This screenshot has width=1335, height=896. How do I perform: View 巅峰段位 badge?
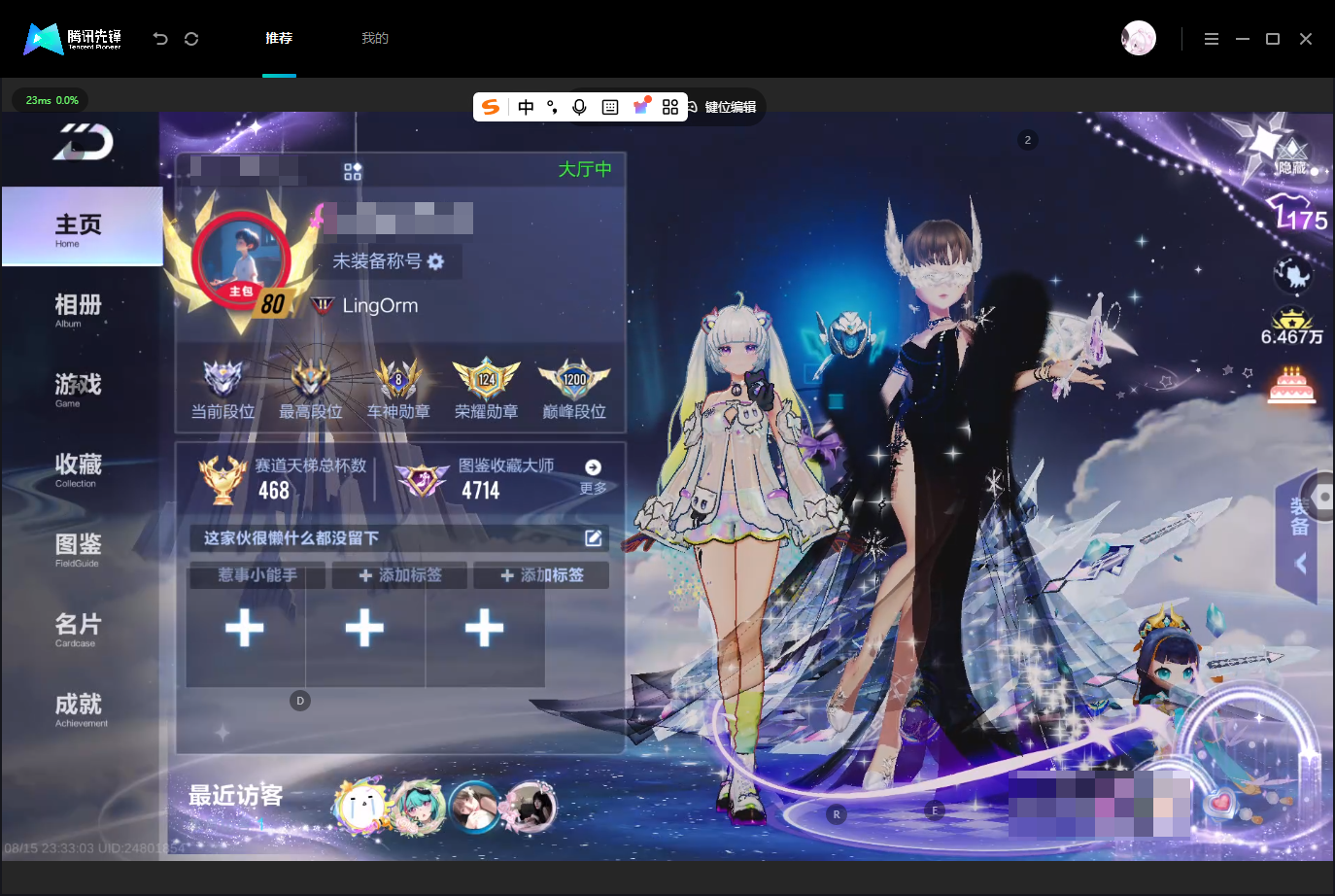(x=574, y=389)
